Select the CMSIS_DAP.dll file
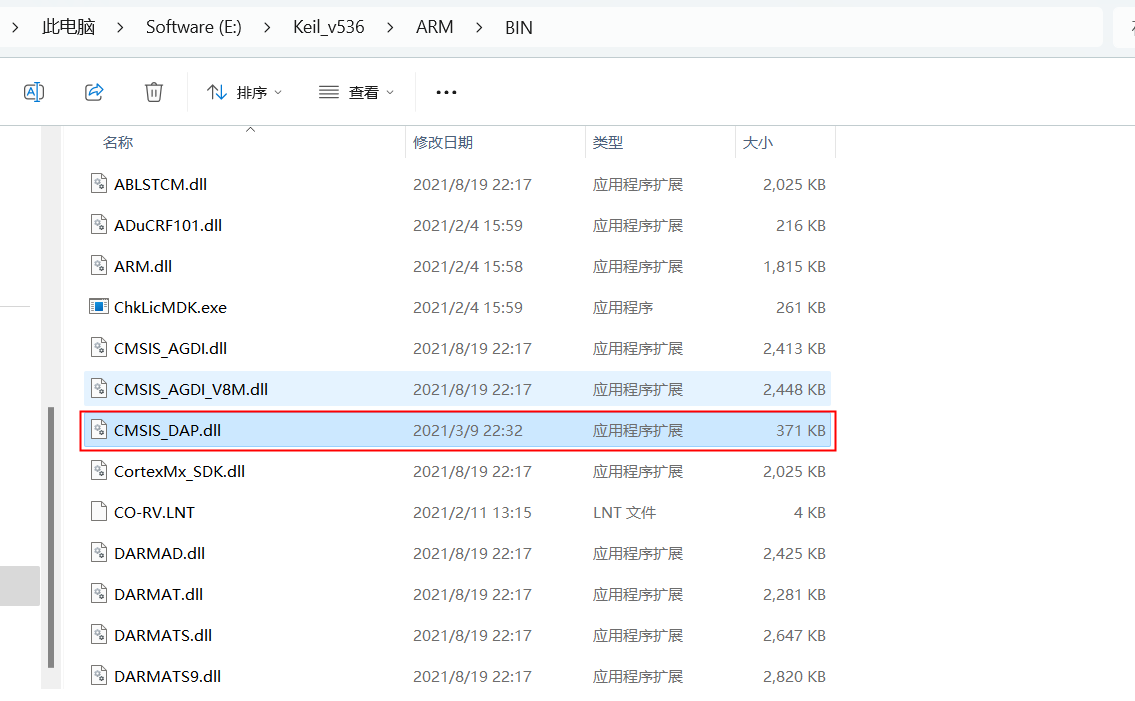The image size is (1135, 701). click(167, 430)
